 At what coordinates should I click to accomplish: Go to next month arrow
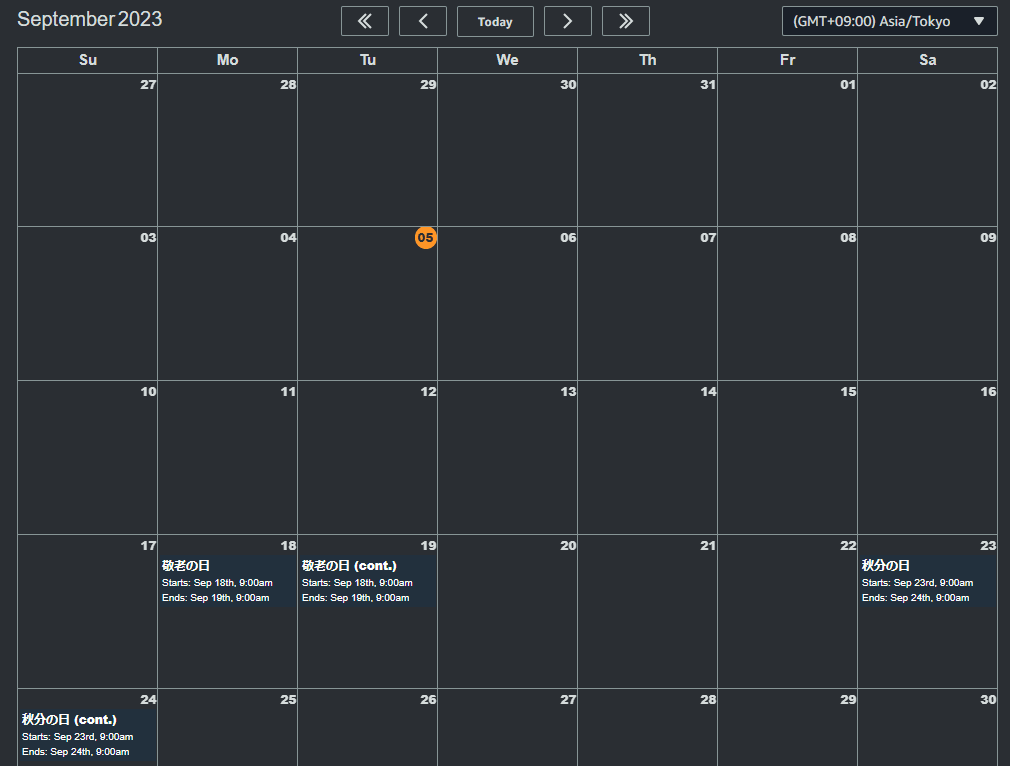[x=567, y=21]
